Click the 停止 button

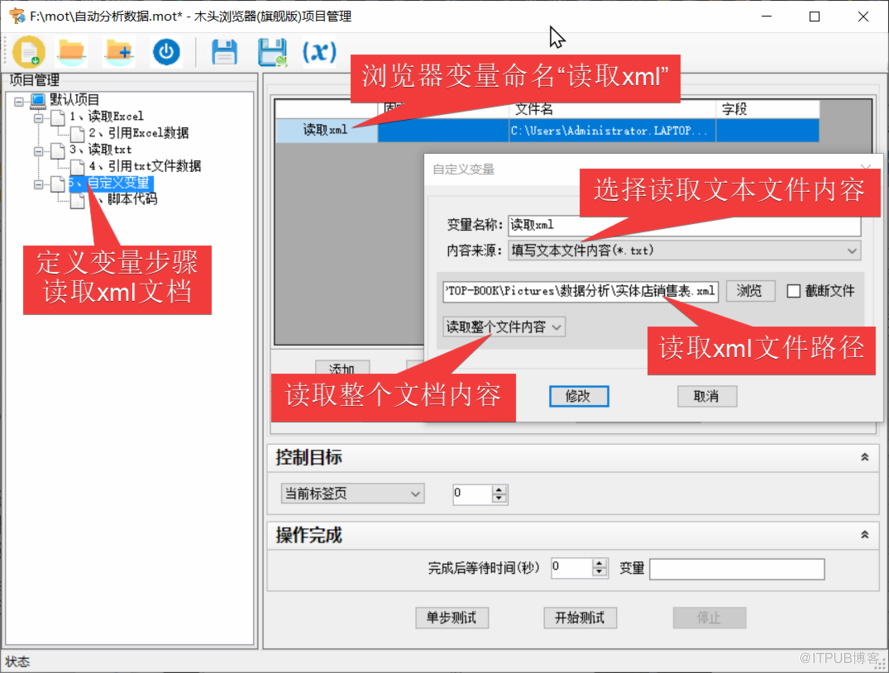coord(709,617)
